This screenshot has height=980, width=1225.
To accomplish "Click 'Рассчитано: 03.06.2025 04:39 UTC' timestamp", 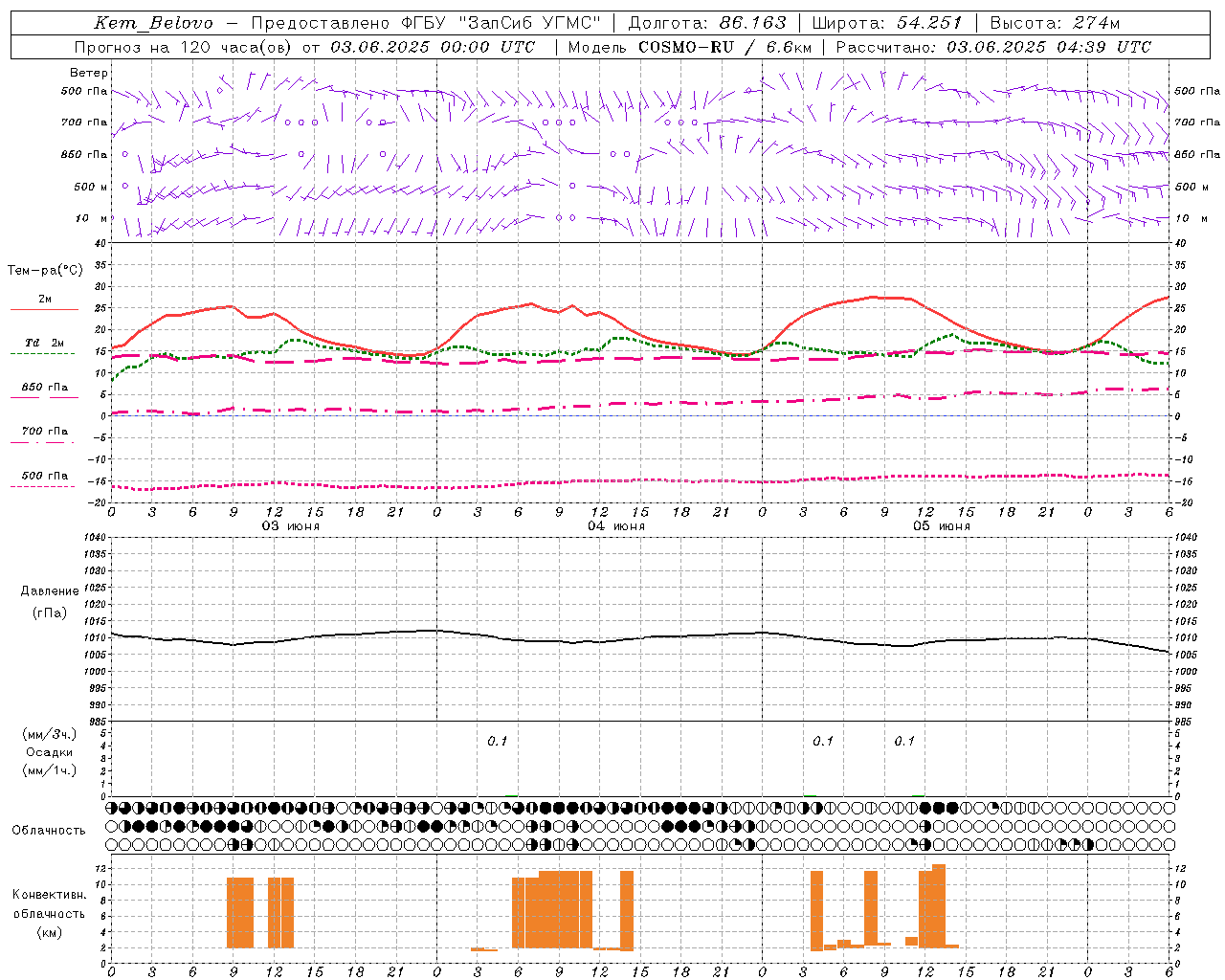I will pyautogui.click(x=993, y=47).
